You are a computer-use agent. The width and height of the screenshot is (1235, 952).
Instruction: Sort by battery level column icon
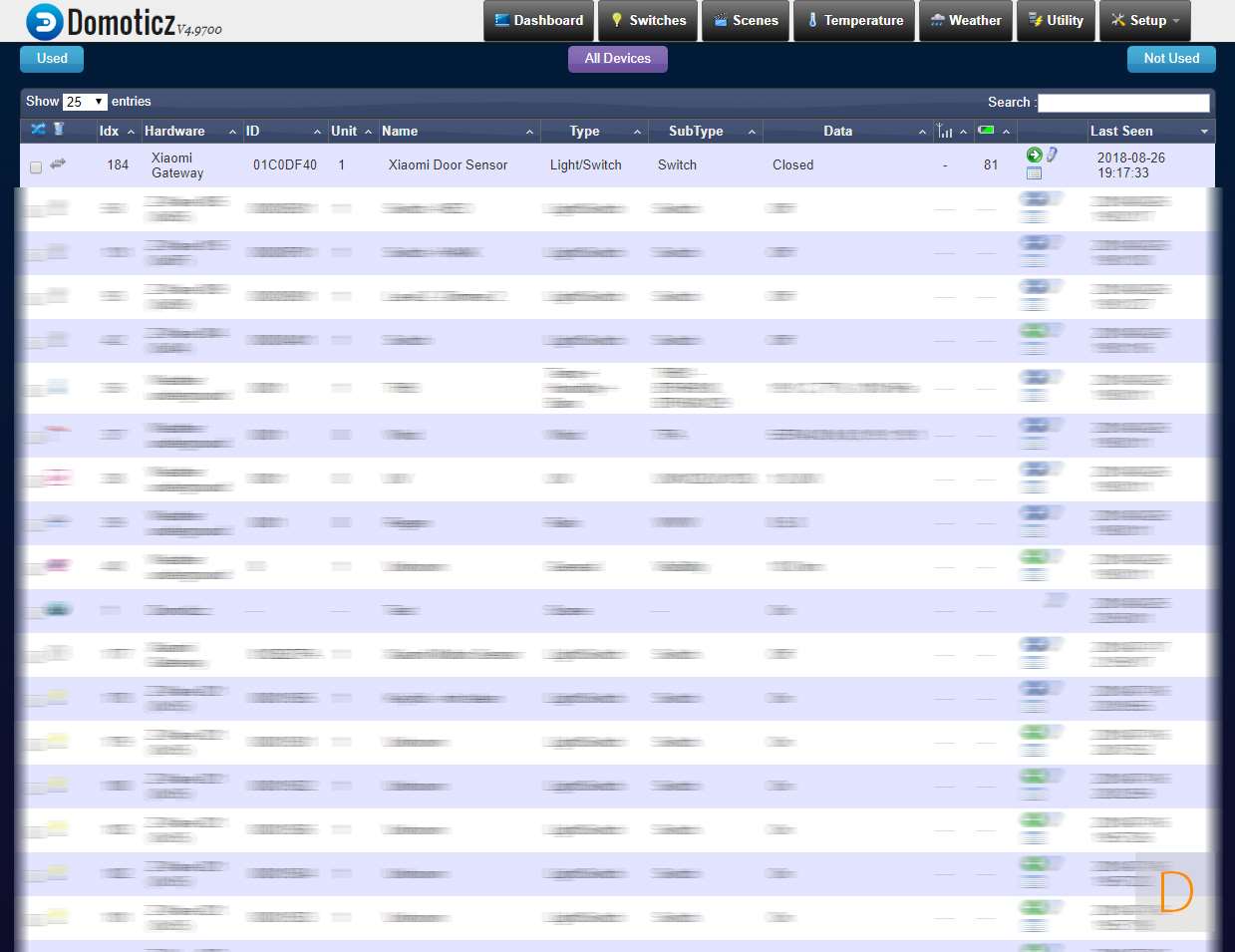click(x=986, y=130)
